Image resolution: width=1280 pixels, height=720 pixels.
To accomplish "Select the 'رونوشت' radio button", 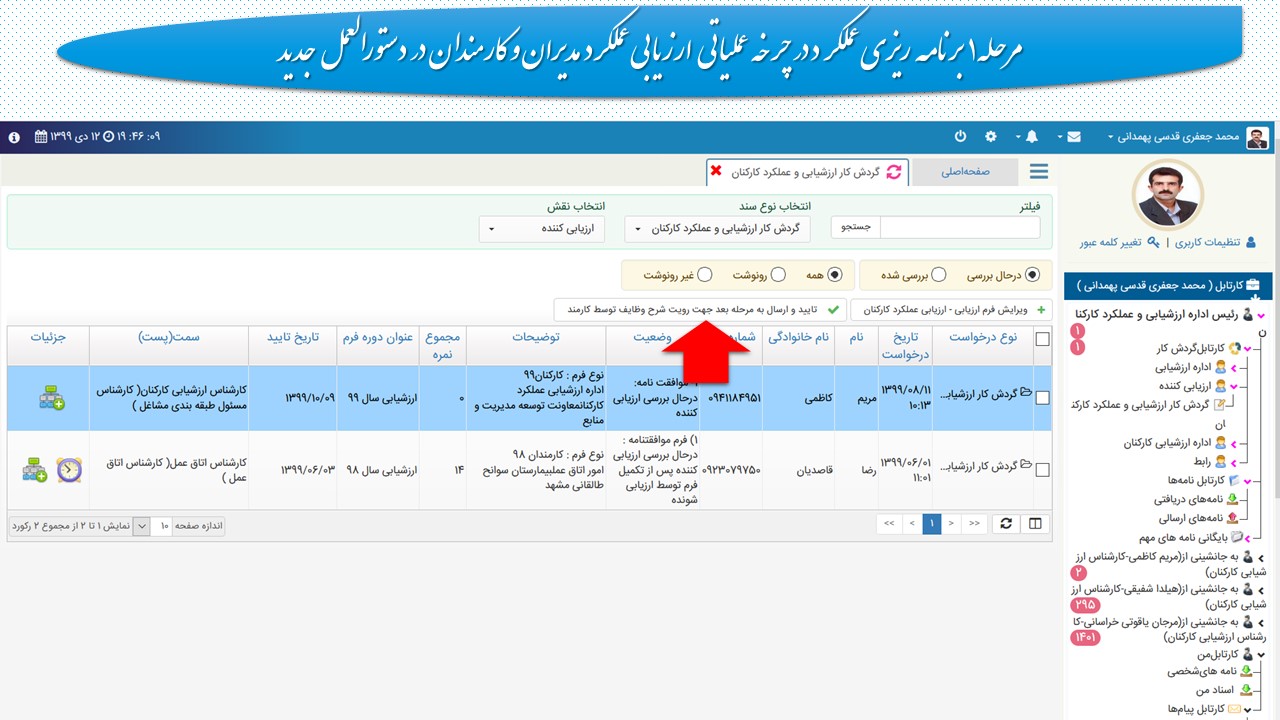I will pyautogui.click(x=778, y=275).
